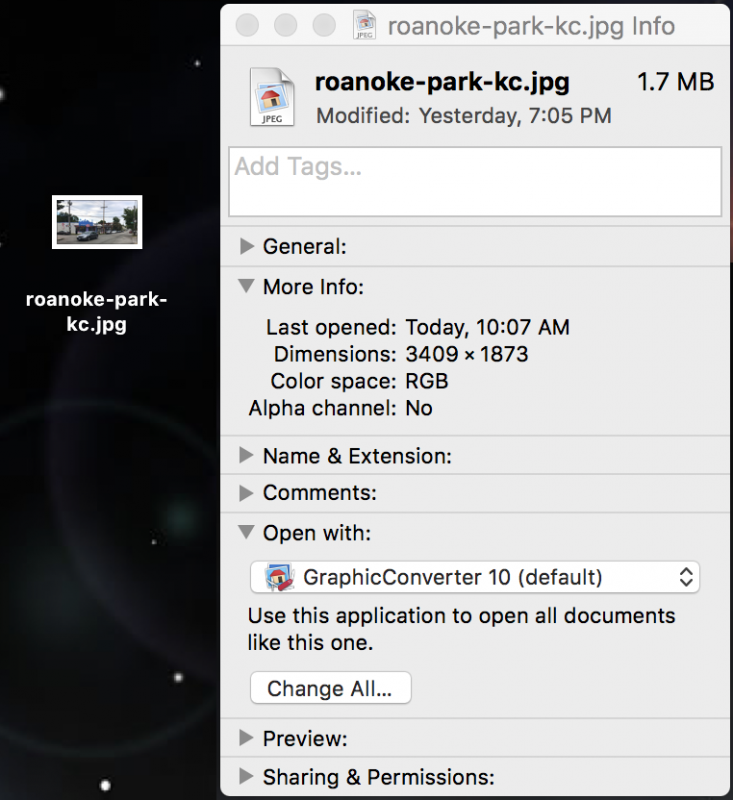This screenshot has width=733, height=800.
Task: Select the roanoke-park-kc.jpg desktop thumbnail
Action: 97,222
